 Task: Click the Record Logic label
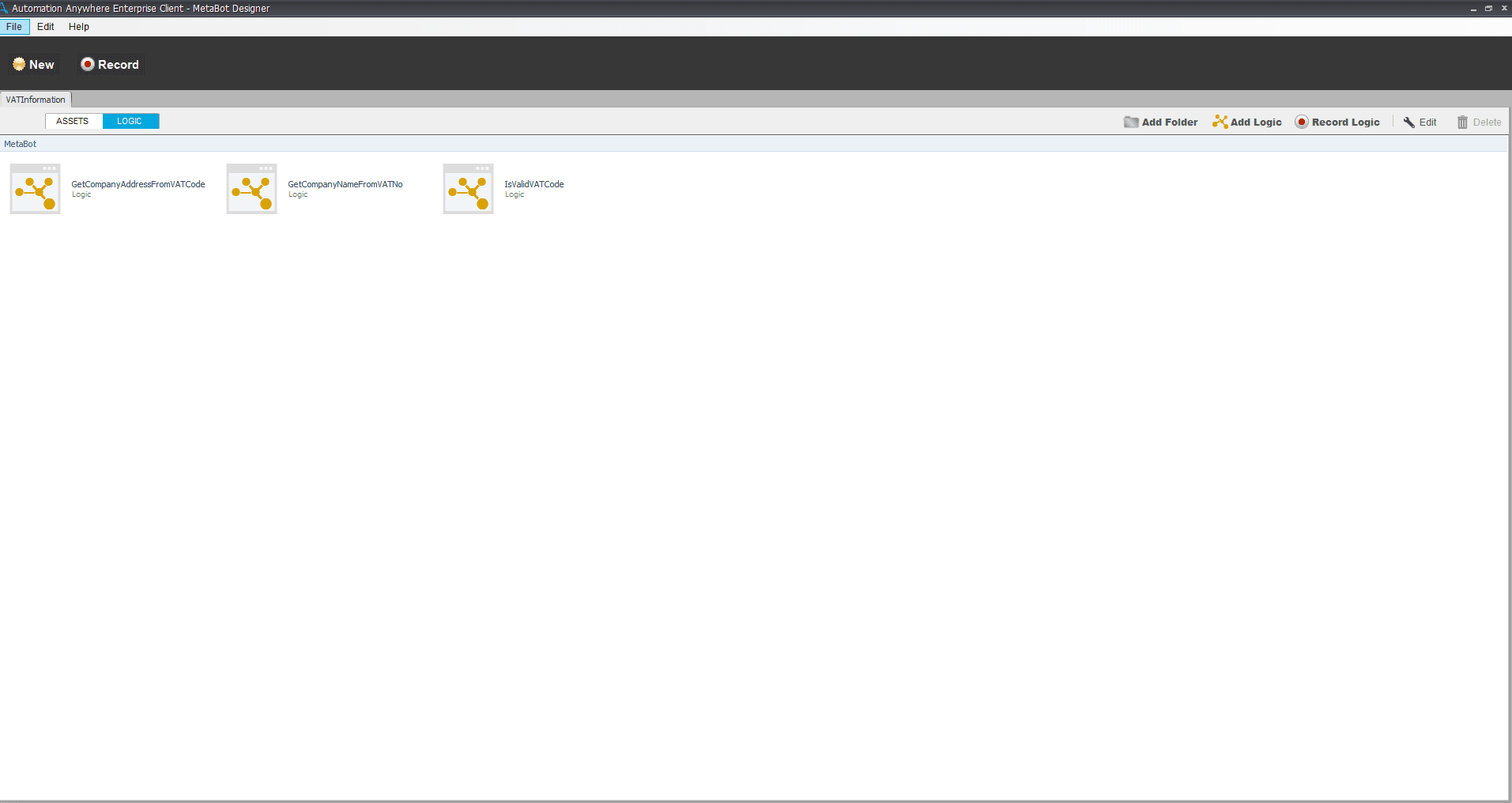tap(1346, 122)
